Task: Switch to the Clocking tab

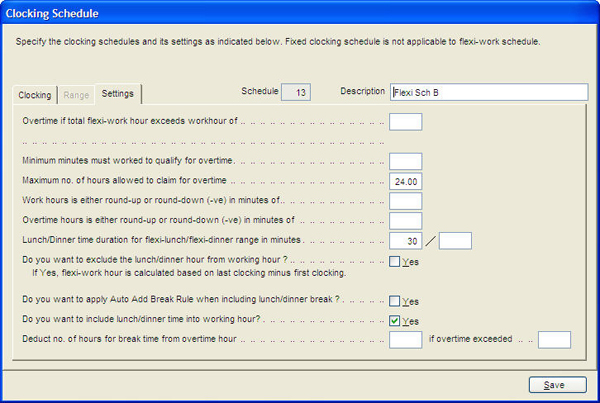Action: pos(35,95)
